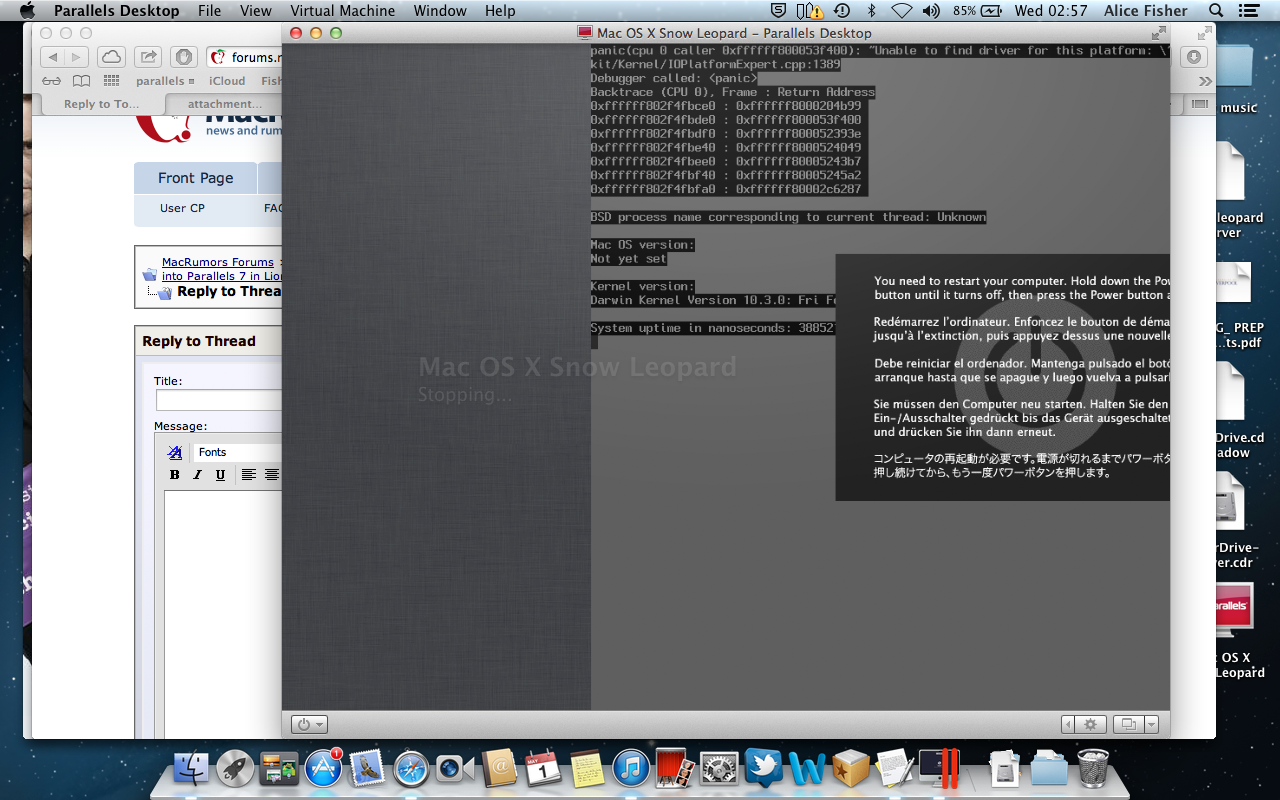
Task: Open the Help menu
Action: (500, 11)
